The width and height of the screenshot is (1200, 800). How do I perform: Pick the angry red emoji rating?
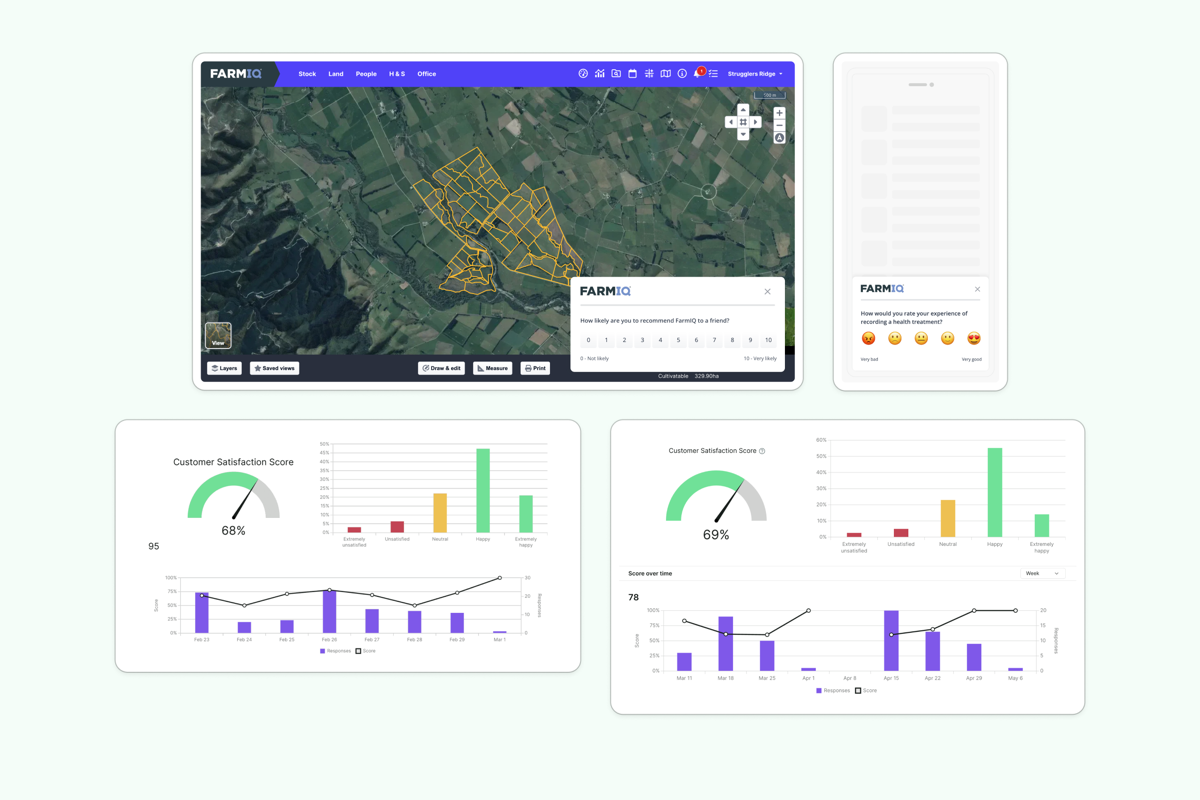(868, 338)
